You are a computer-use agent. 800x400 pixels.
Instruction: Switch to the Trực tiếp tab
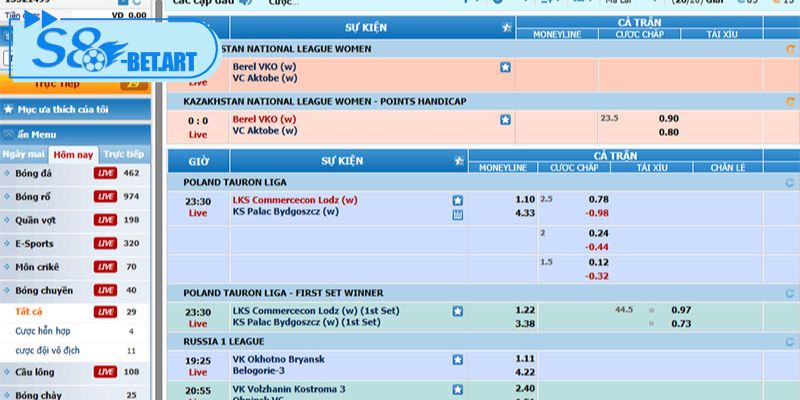point(123,154)
